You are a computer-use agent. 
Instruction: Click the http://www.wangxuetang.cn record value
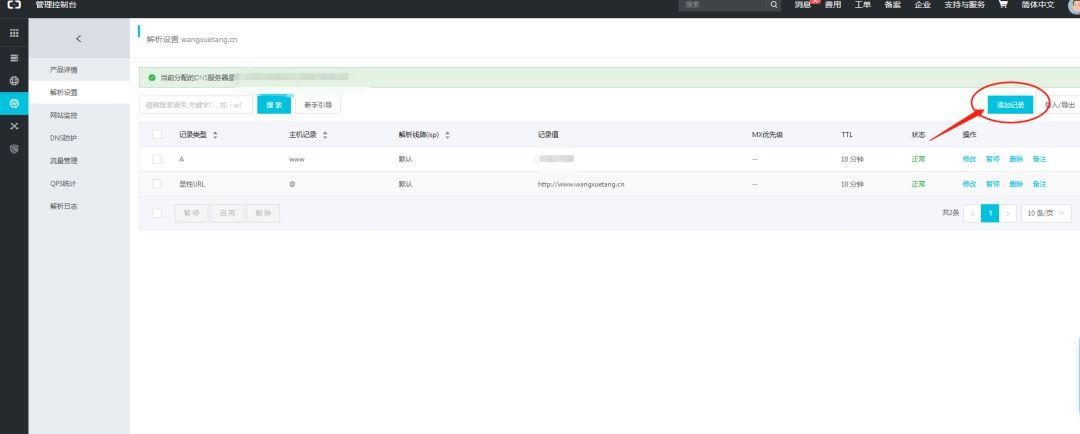click(x=581, y=184)
